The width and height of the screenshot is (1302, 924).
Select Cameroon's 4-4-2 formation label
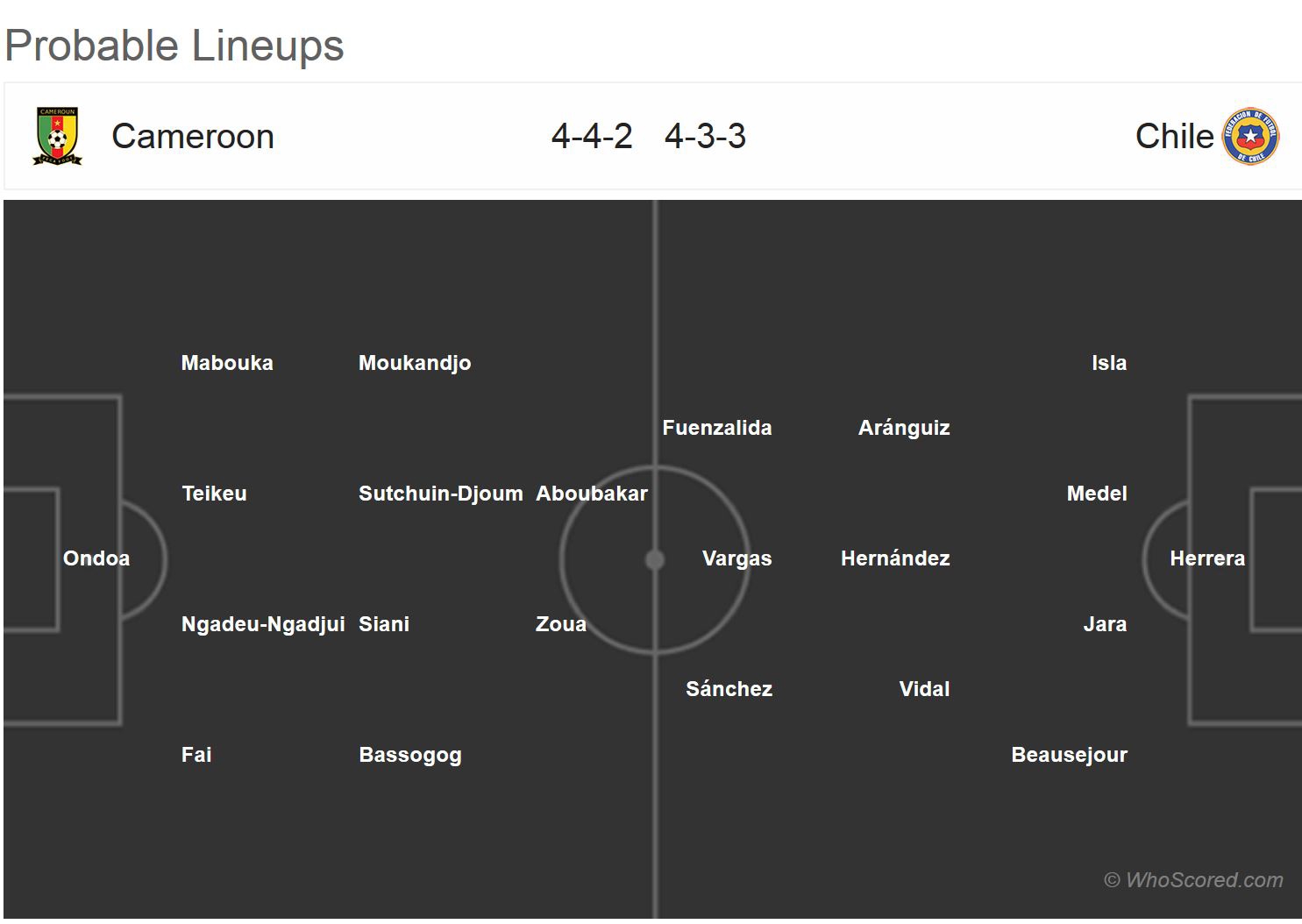pyautogui.click(x=592, y=137)
